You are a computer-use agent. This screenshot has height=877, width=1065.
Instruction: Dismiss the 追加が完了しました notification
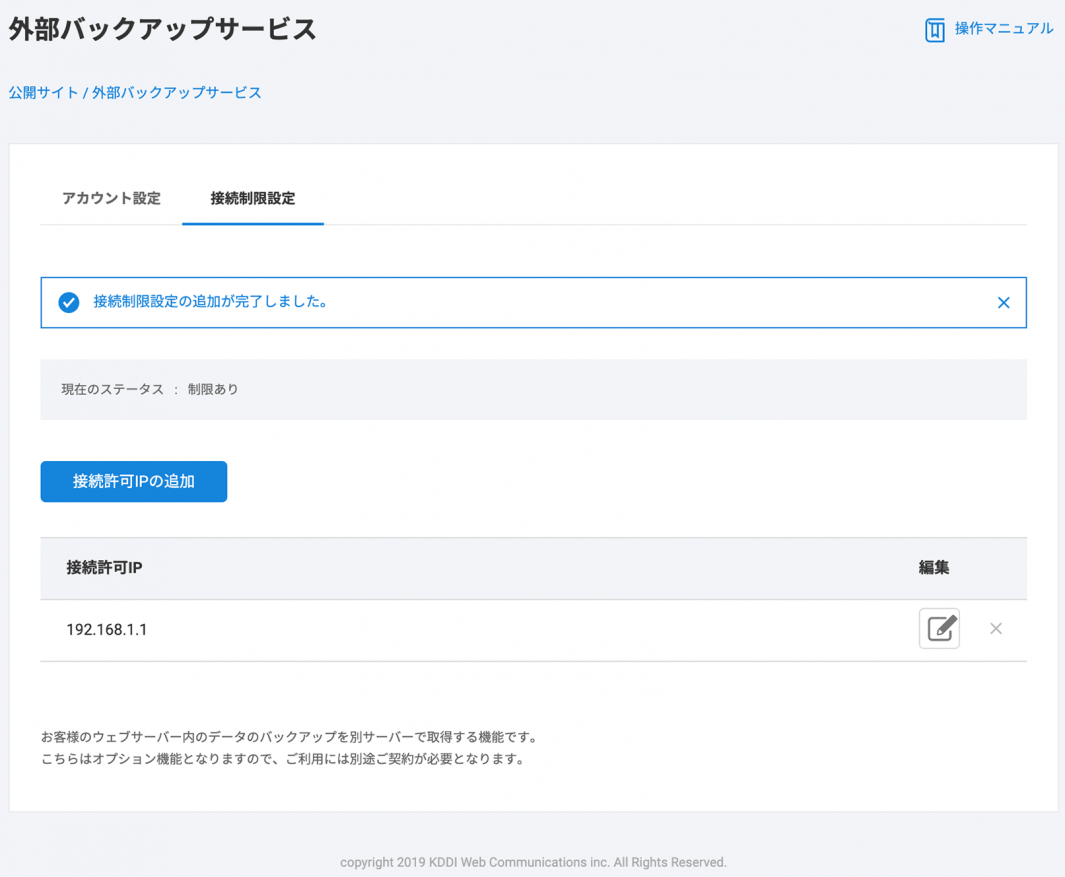[x=1003, y=303]
